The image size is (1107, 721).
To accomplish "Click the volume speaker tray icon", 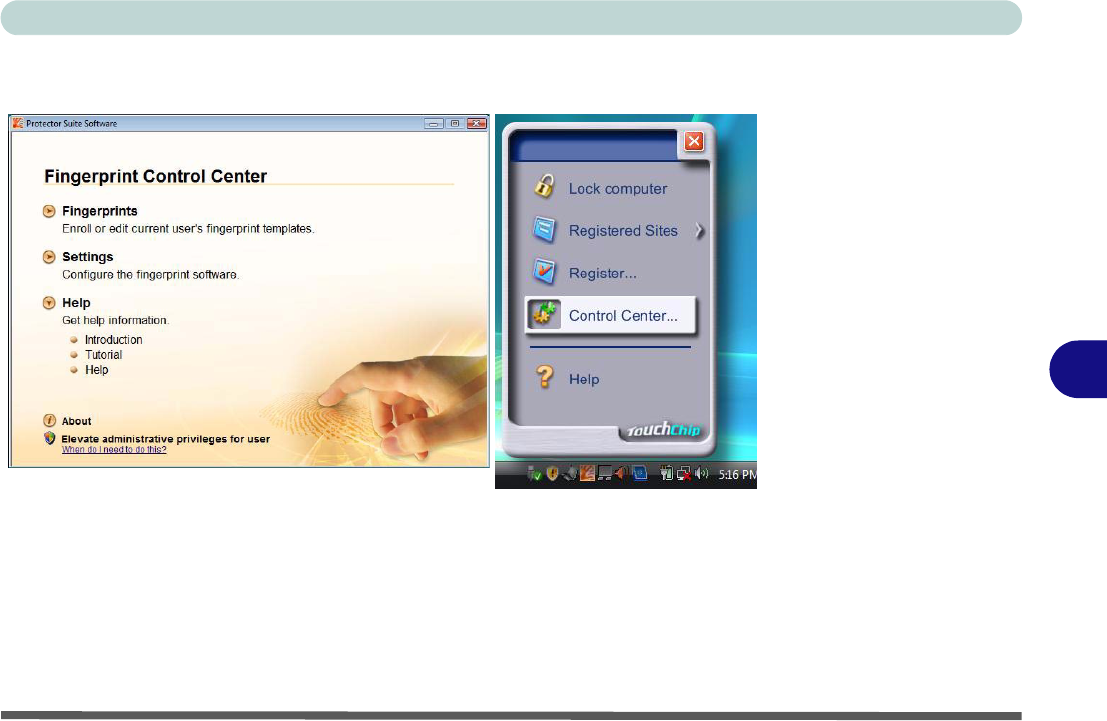I will pos(702,473).
